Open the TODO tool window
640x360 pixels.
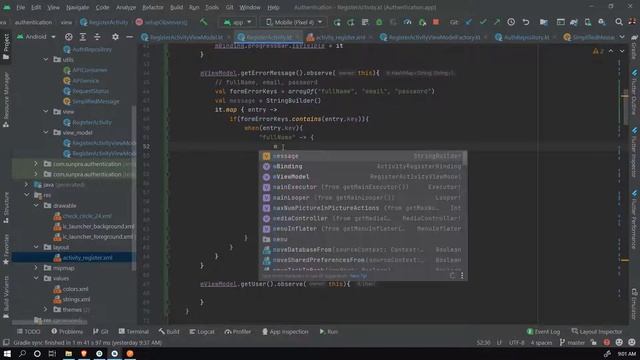[x=28, y=331]
